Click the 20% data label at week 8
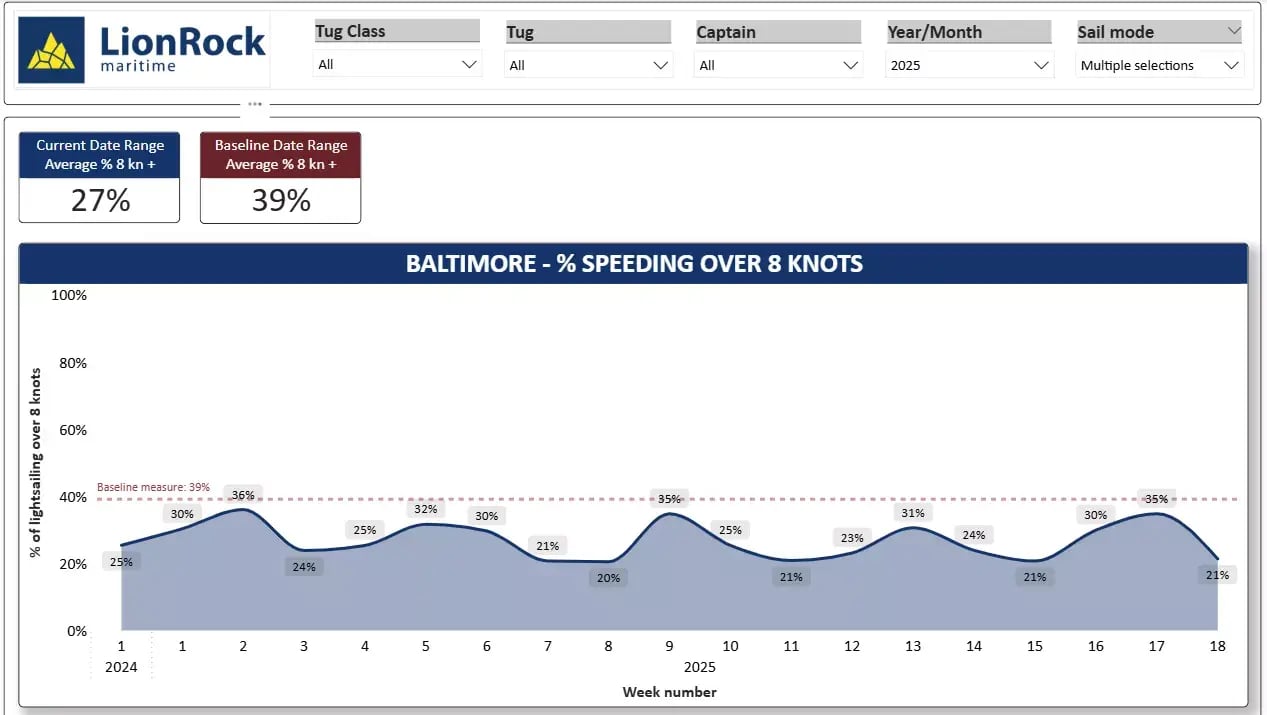 (608, 578)
